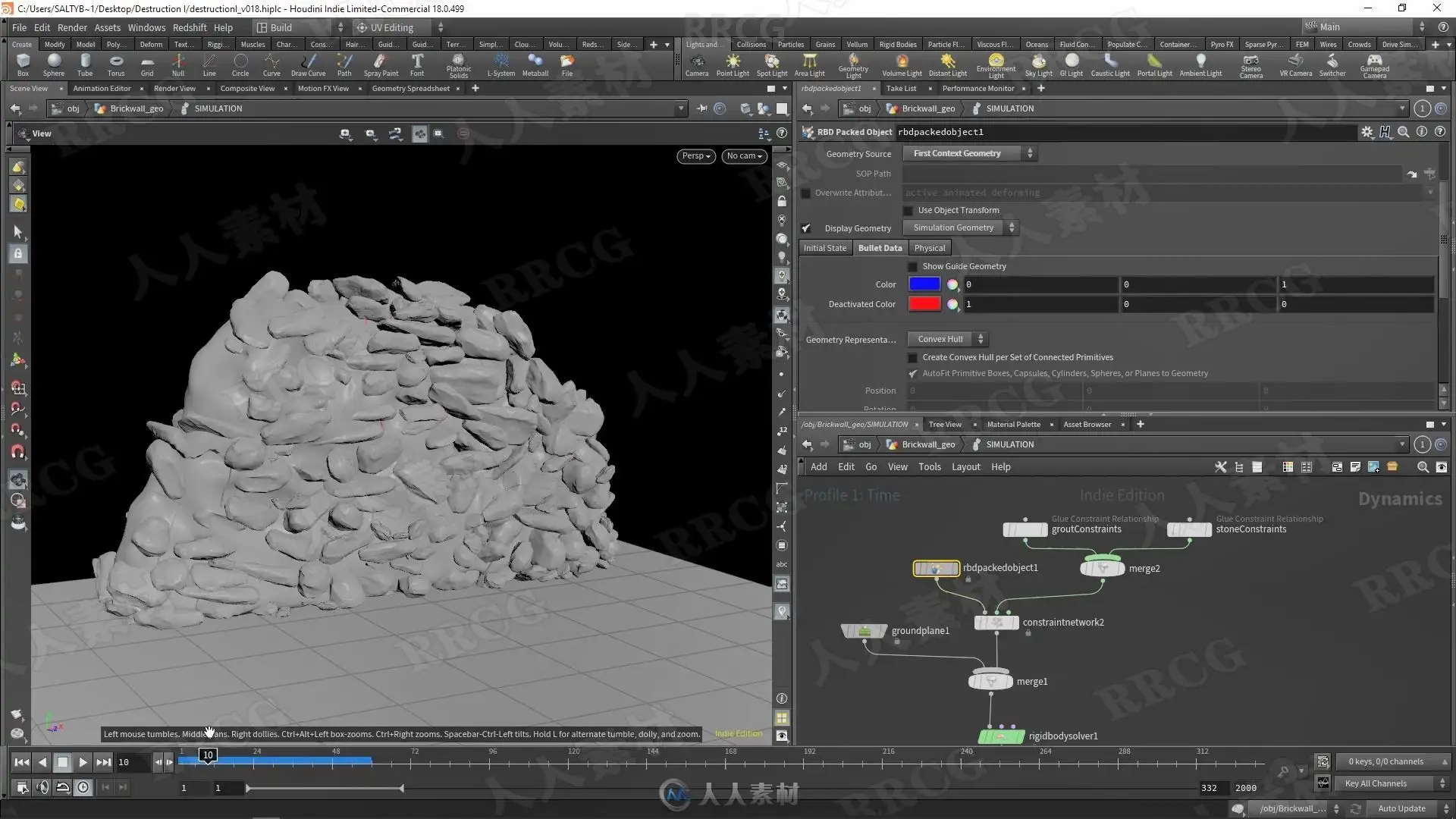The image size is (1456, 819).
Task: Check Create Convex Hull per Set option
Action: pos(912,358)
